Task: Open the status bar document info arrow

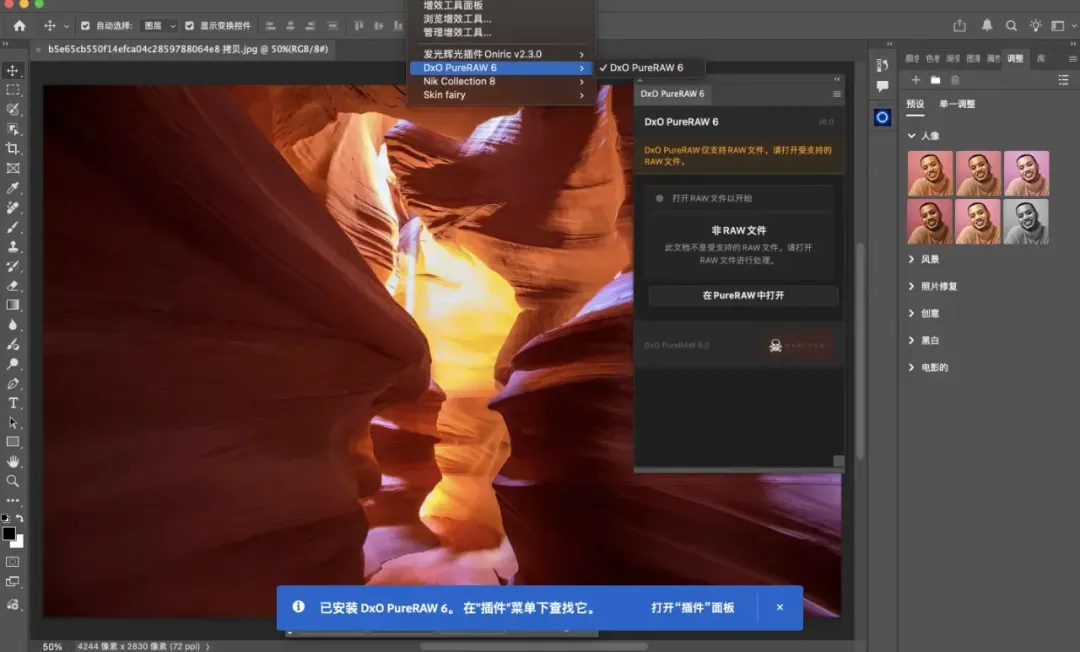Action: [207, 646]
